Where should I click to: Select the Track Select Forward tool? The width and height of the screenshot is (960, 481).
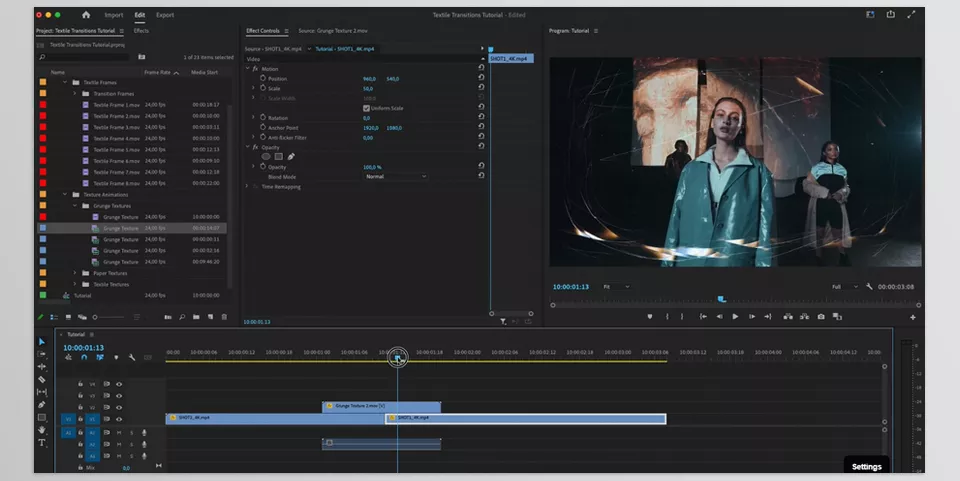click(x=42, y=354)
